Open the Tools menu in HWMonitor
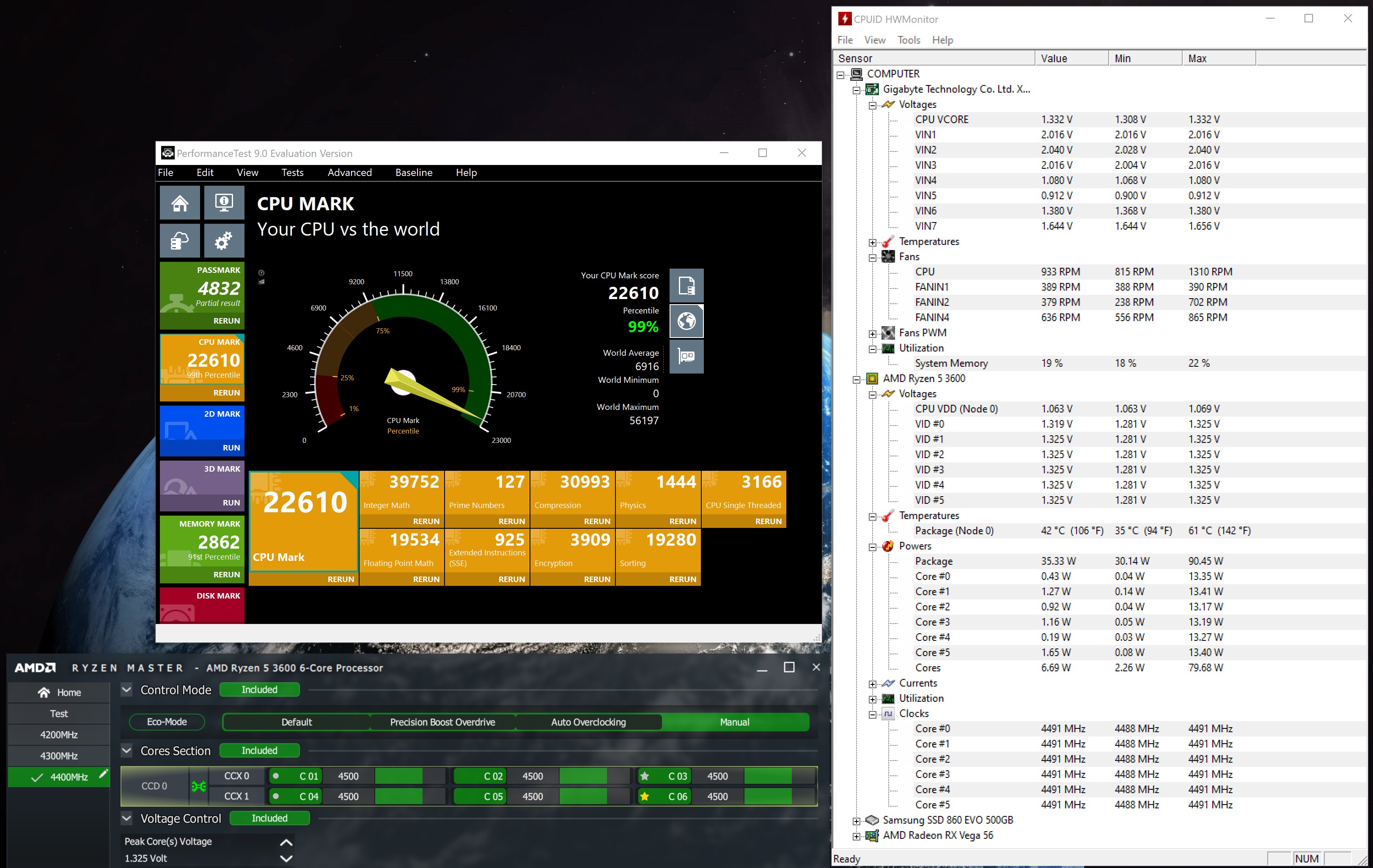1373x868 pixels. (909, 40)
